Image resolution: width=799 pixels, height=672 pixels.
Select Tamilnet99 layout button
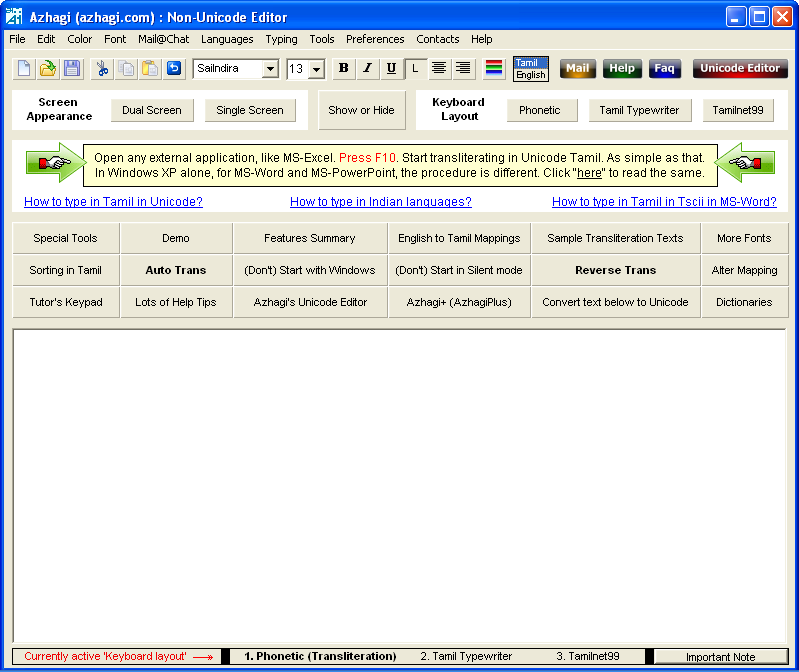738,110
